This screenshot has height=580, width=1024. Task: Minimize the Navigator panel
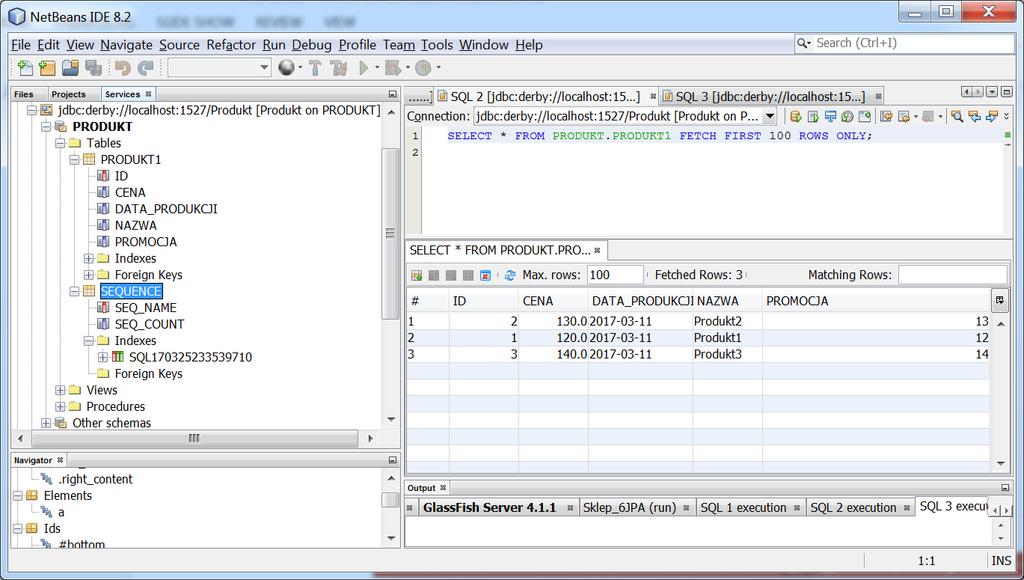[x=392, y=460]
